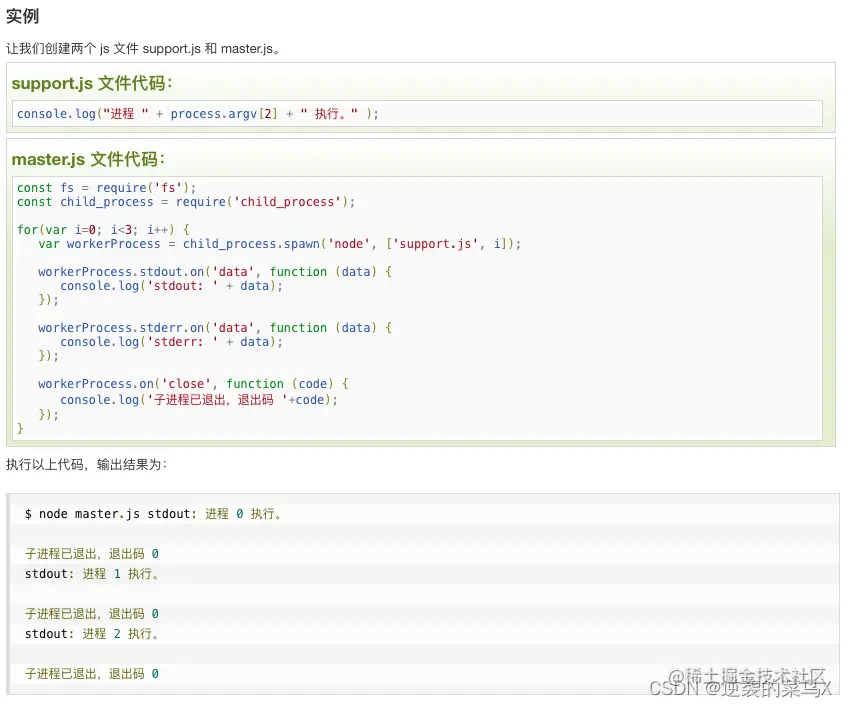This screenshot has width=847, height=707.
Task: Click the line "const fs = require('fs');"
Action: tap(106, 187)
